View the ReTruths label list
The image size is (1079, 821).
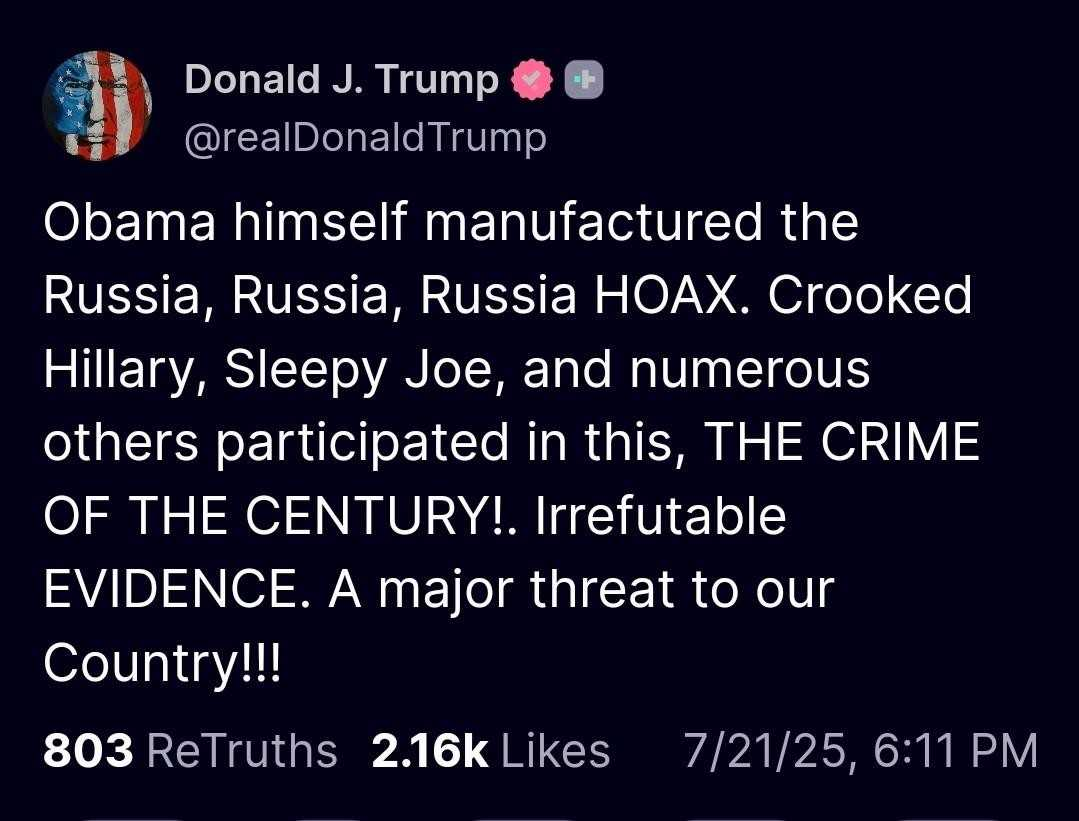point(242,750)
